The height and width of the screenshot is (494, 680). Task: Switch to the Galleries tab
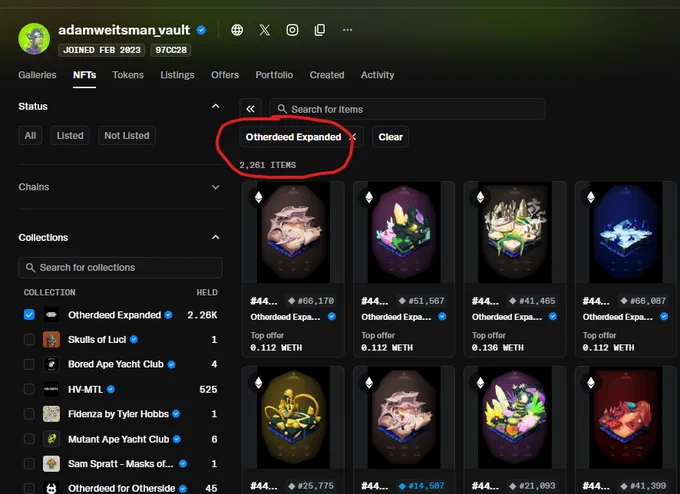pyautogui.click(x=37, y=75)
